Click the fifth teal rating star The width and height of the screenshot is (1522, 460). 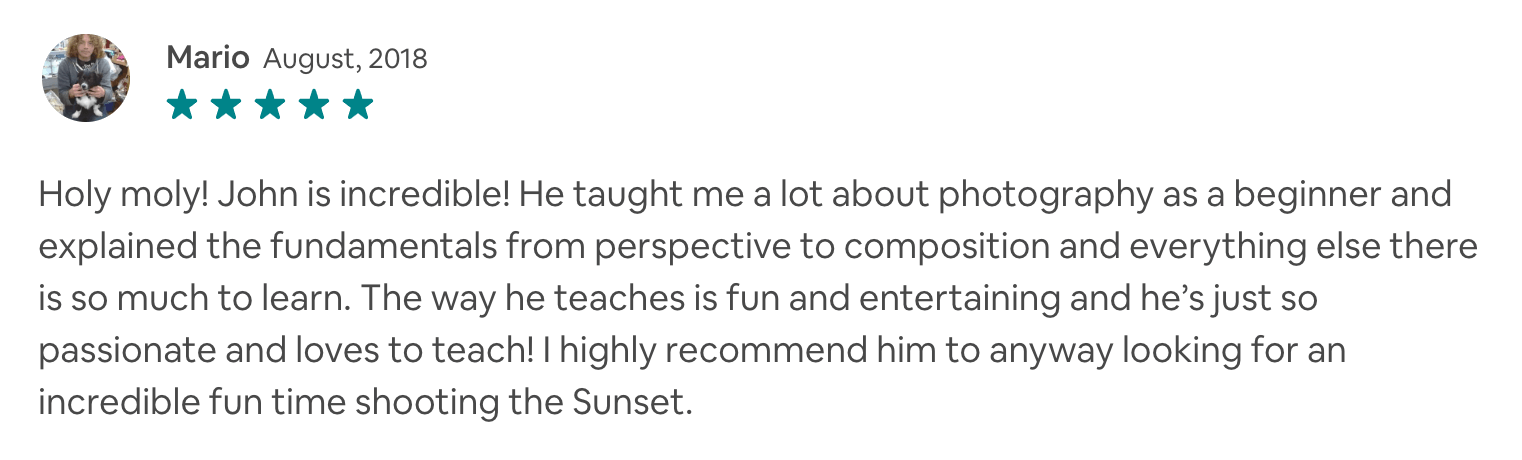point(358,104)
